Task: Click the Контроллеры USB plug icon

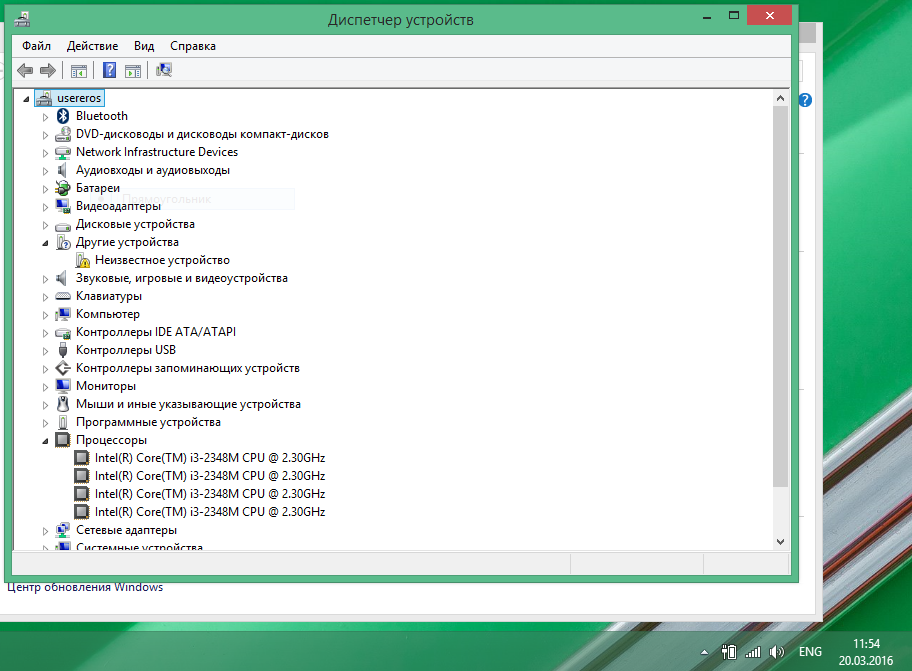Action: tap(63, 350)
